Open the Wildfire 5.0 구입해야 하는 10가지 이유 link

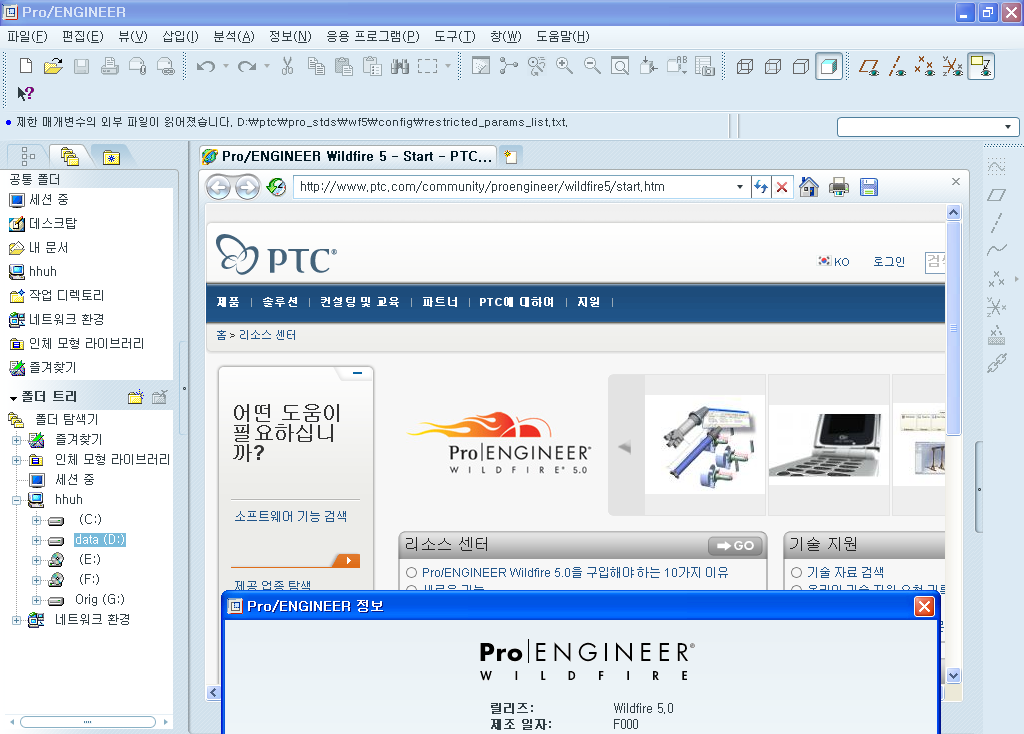575,573
